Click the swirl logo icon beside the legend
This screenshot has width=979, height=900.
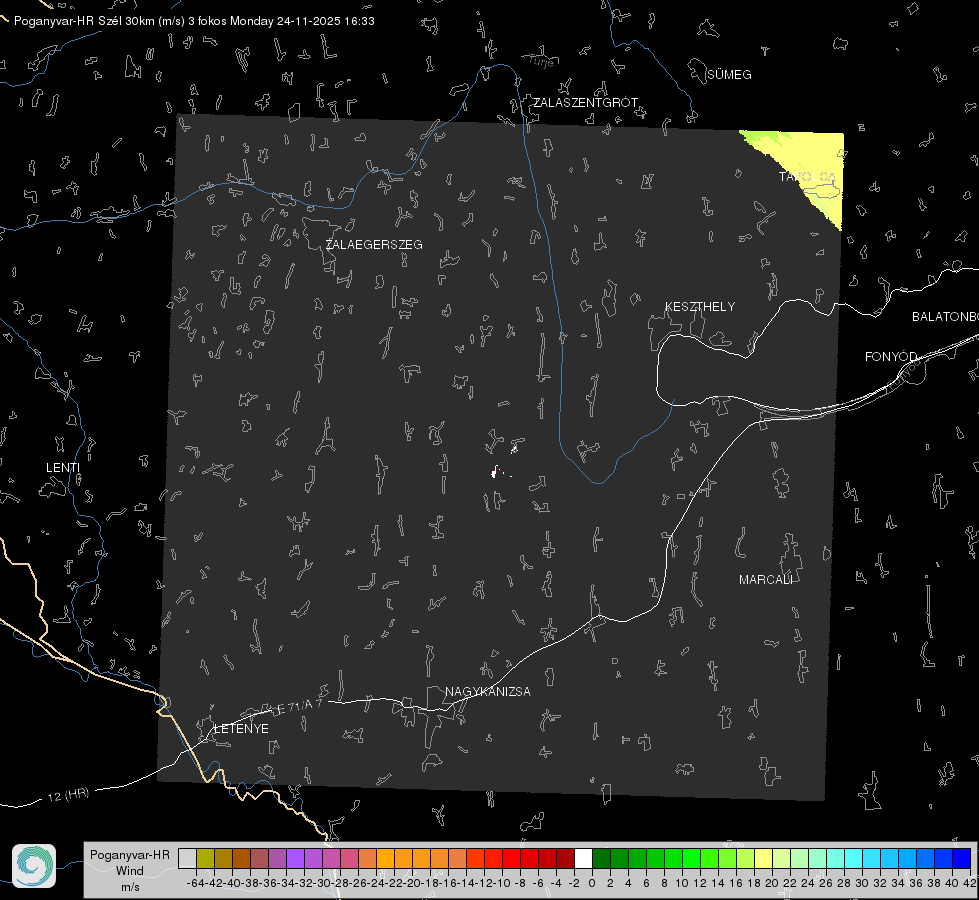point(34,866)
